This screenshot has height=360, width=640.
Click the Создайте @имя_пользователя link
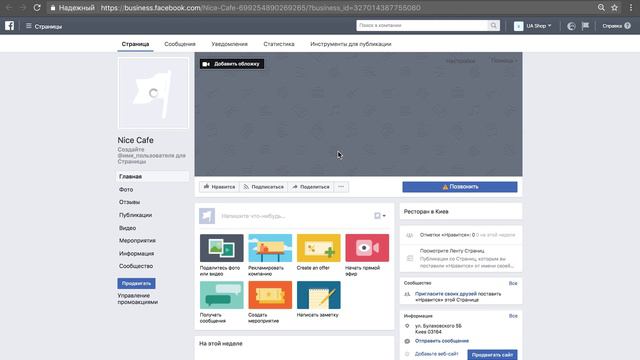coord(151,156)
